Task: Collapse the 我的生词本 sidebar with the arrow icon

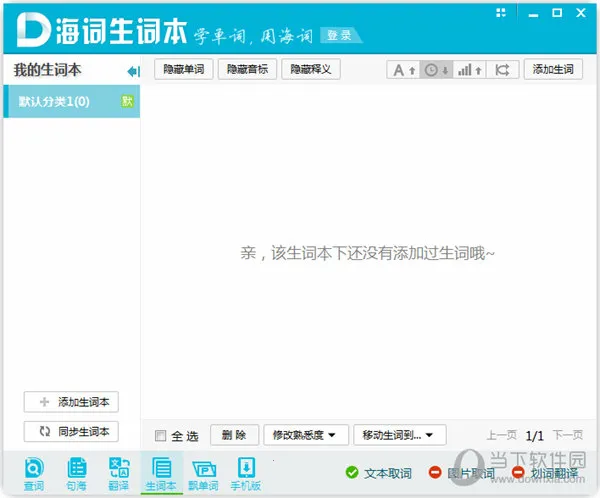Action: 132,71
